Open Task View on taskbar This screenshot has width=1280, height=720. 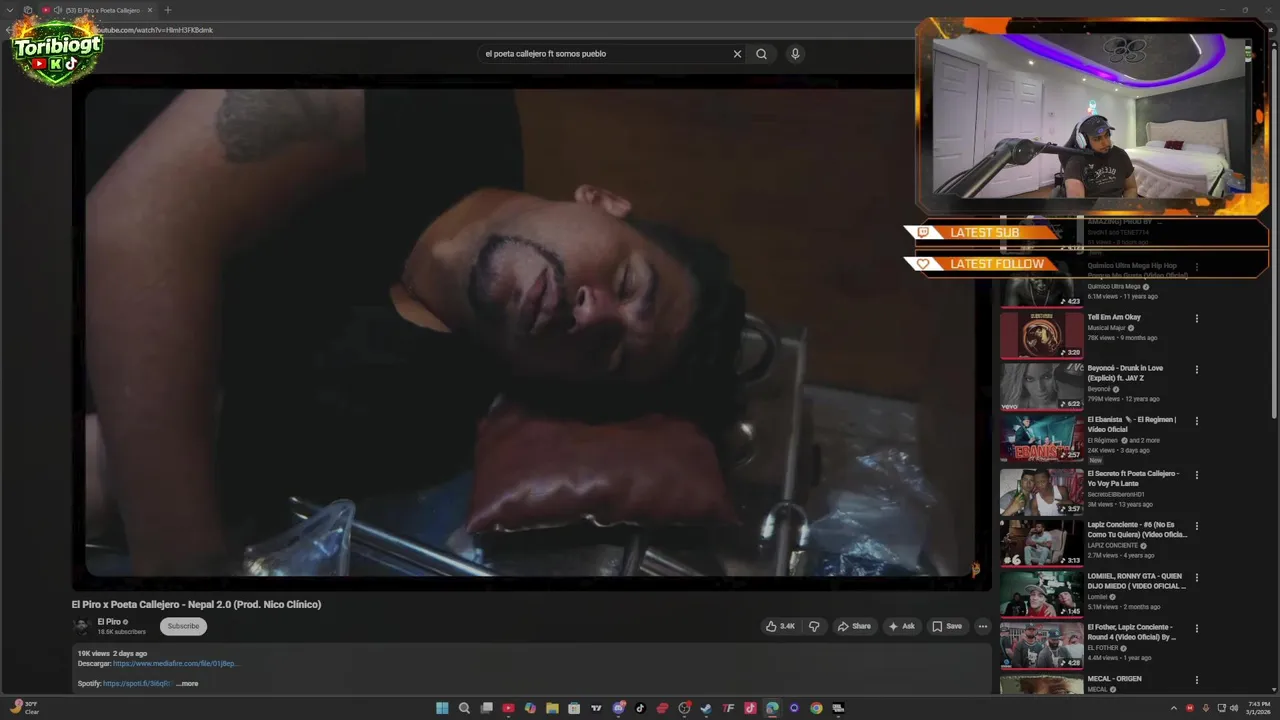tap(486, 708)
